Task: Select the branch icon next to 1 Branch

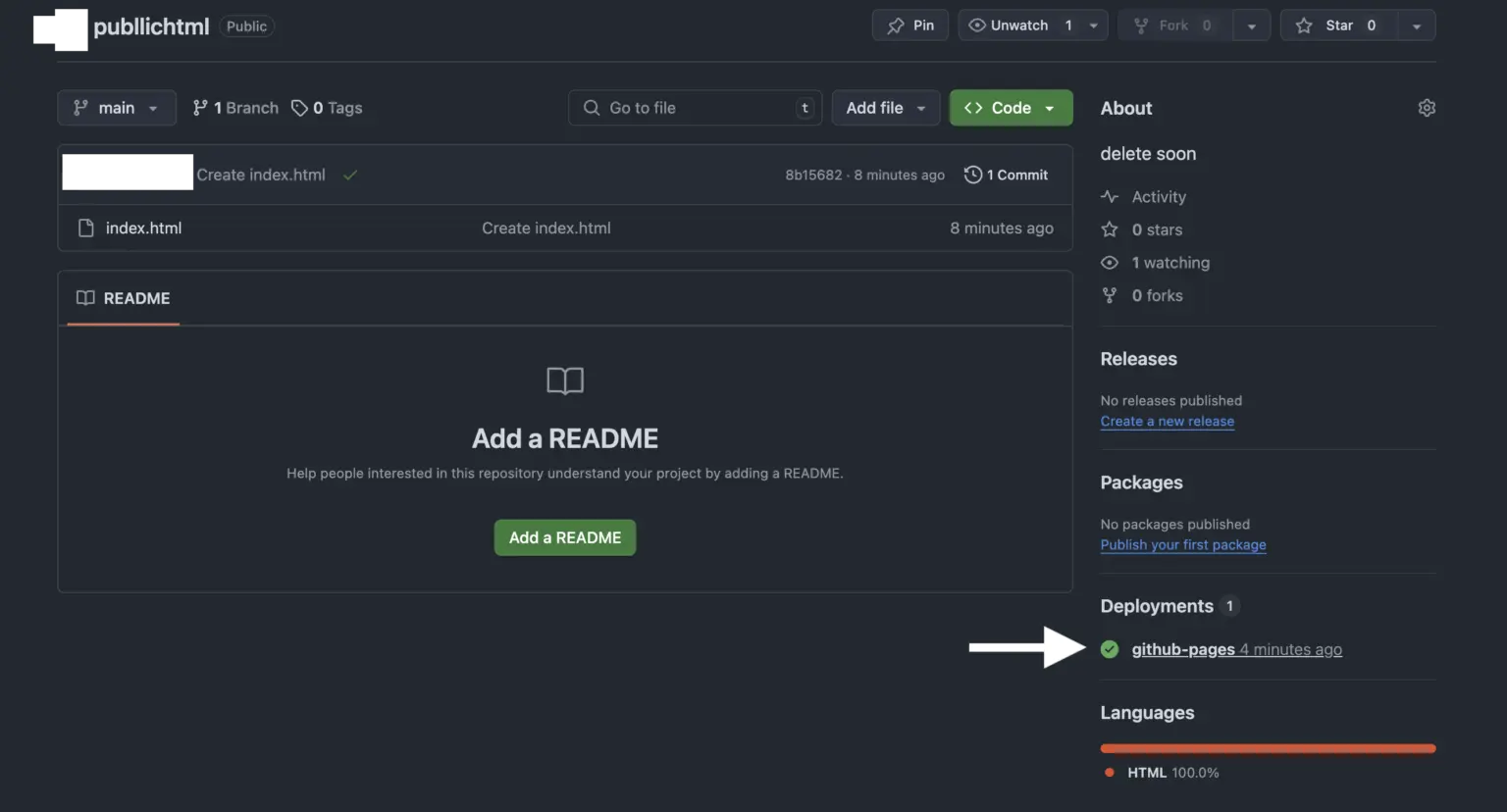Action: (200, 107)
